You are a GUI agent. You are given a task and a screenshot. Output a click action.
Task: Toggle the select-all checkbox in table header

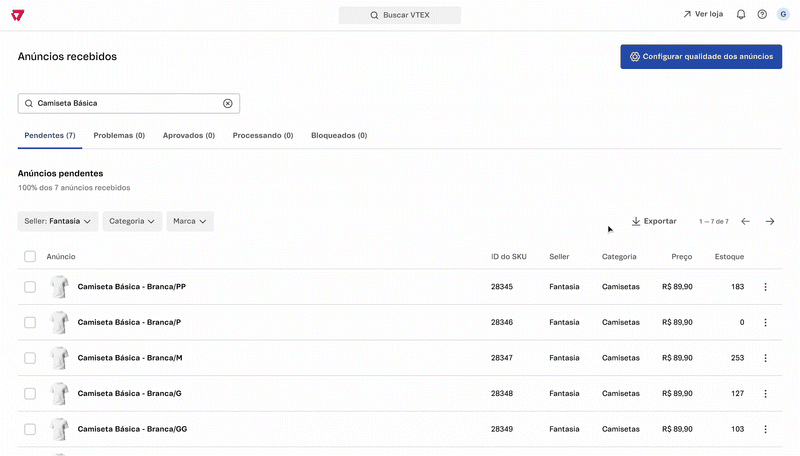click(30, 257)
